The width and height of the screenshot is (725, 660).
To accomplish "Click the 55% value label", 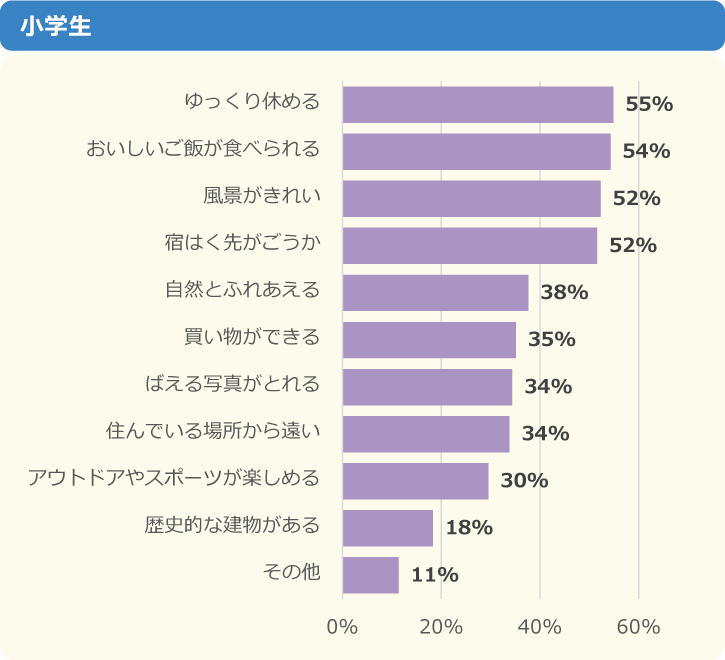I will pos(649,104).
